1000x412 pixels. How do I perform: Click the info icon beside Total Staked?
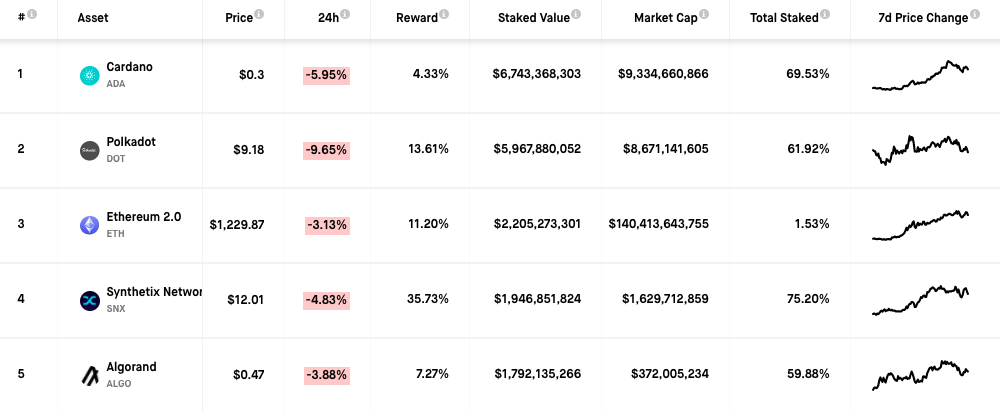pyautogui.click(x=826, y=15)
